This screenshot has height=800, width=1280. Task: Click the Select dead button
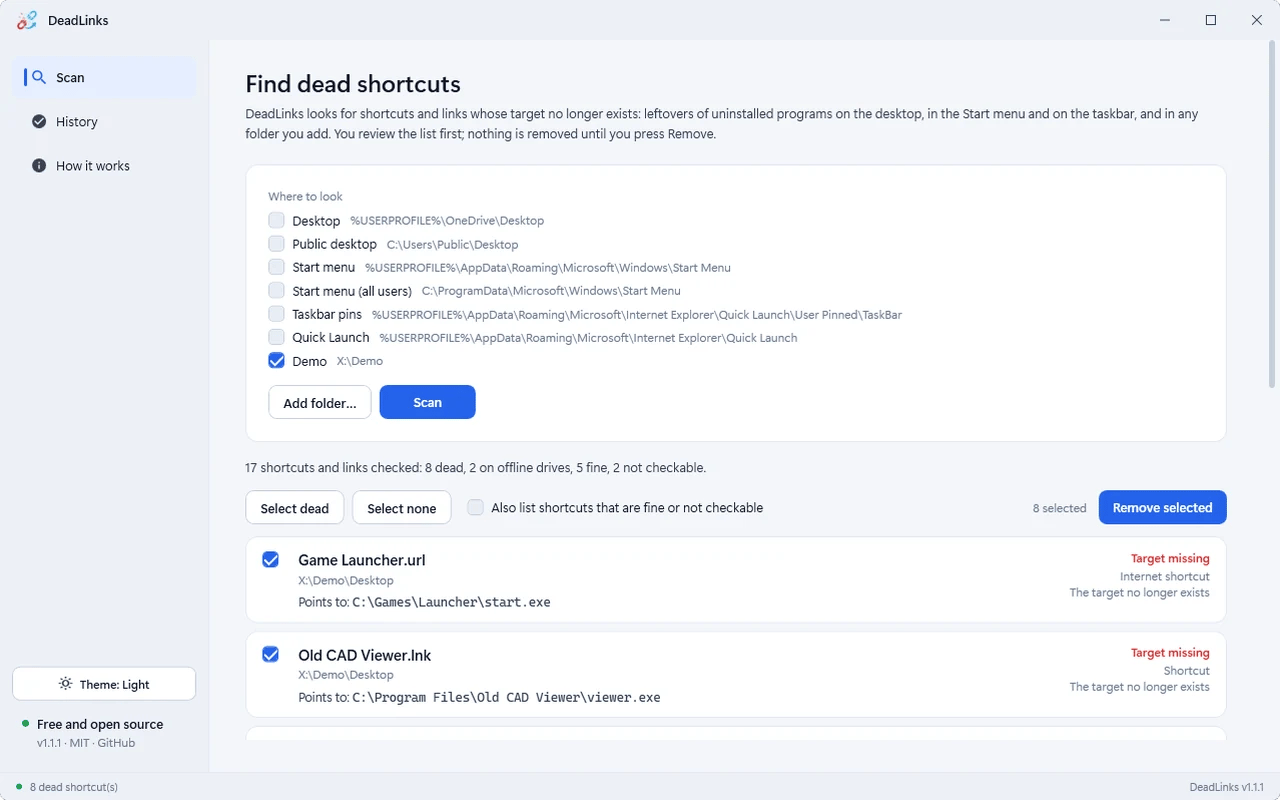[294, 507]
